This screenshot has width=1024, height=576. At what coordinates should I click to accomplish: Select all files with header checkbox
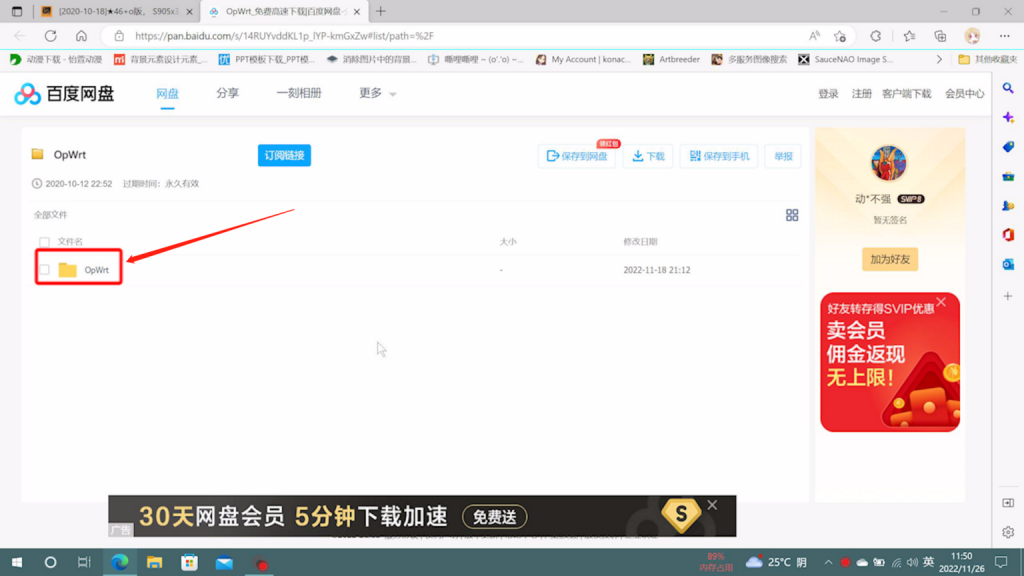[44, 242]
